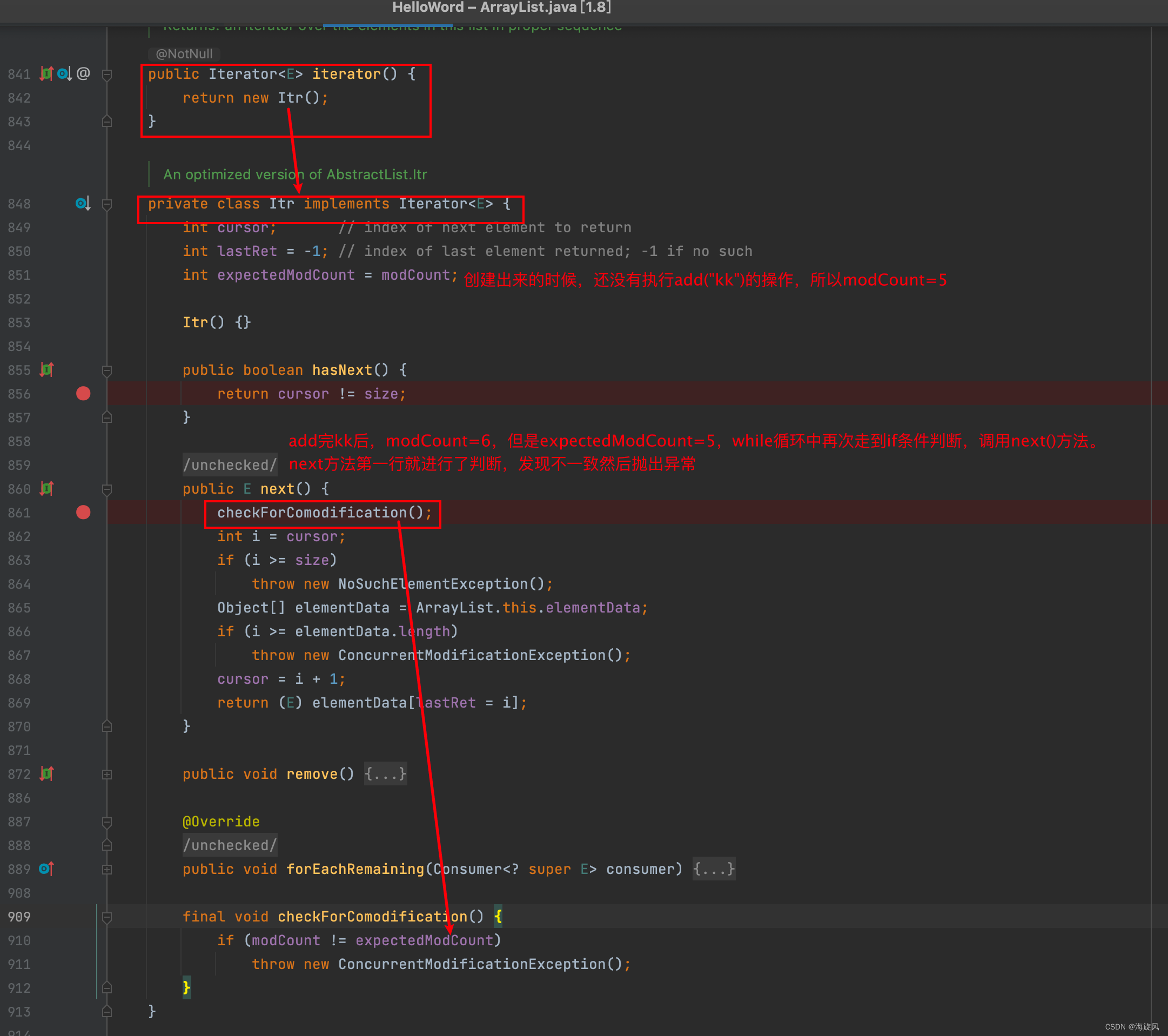Collapse fold end marker at line 870
This screenshot has height=1036, width=1168.
[x=107, y=726]
